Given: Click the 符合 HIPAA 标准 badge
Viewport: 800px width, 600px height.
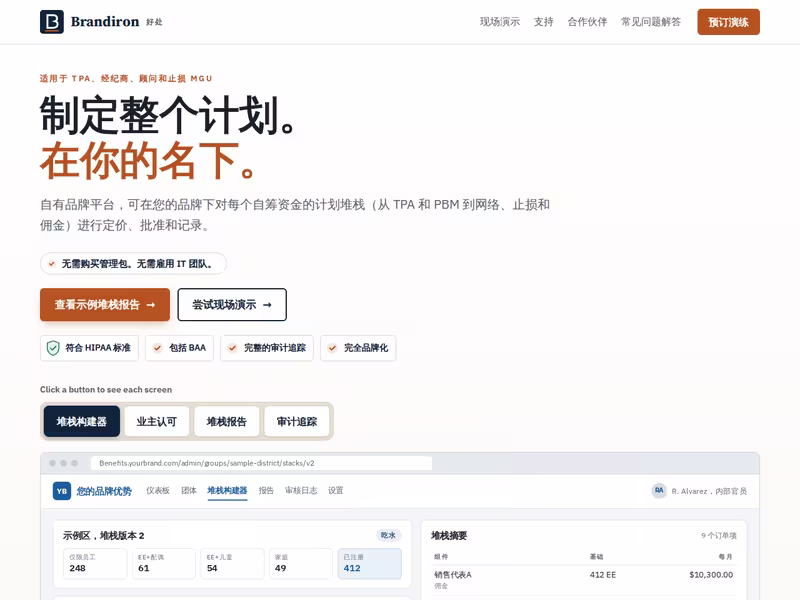Looking at the screenshot, I should pyautogui.click(x=89, y=348).
